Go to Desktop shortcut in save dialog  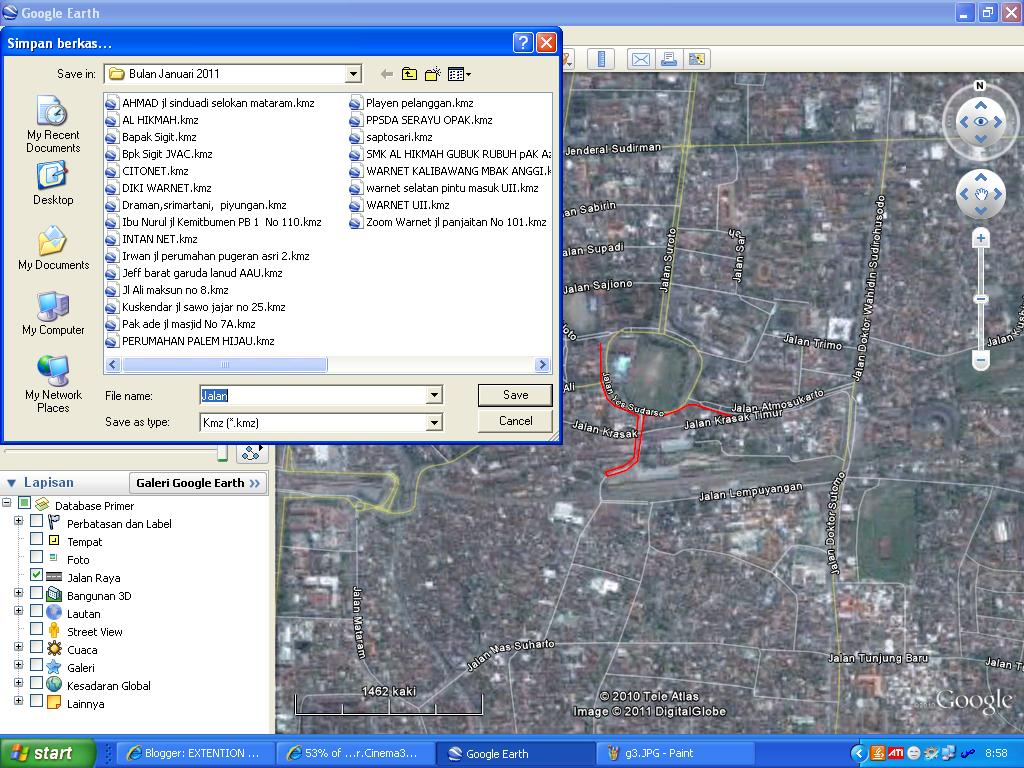click(x=53, y=184)
